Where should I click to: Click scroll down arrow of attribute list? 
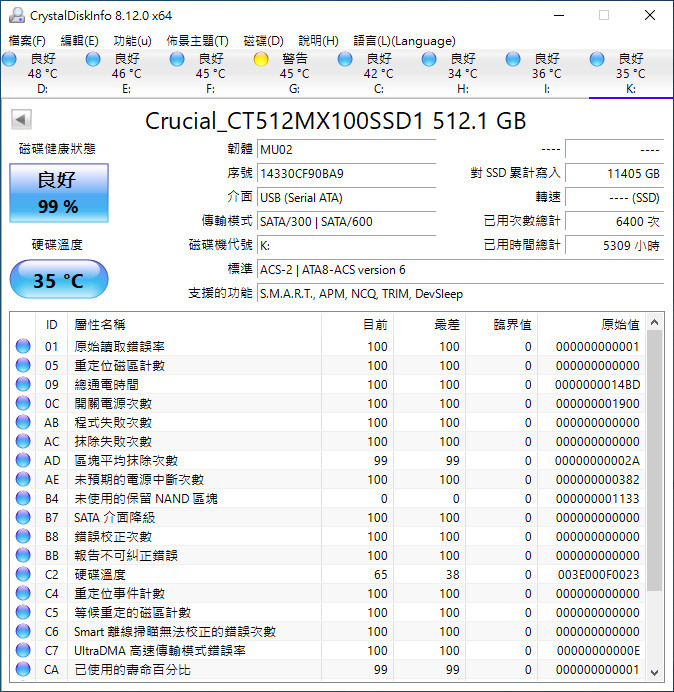[x=655, y=673]
